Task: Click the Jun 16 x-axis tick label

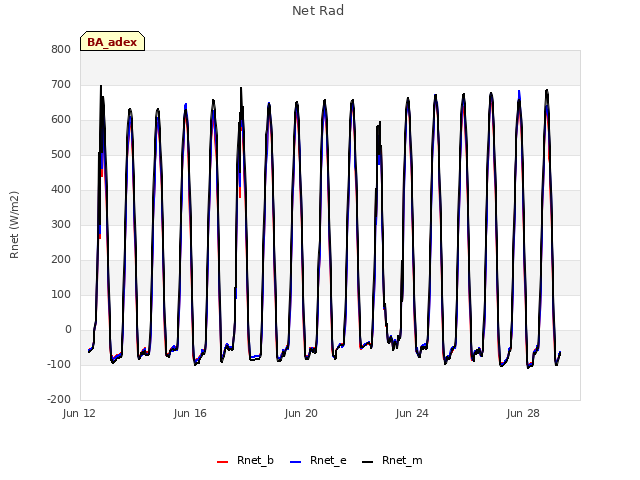Action: (x=190, y=413)
